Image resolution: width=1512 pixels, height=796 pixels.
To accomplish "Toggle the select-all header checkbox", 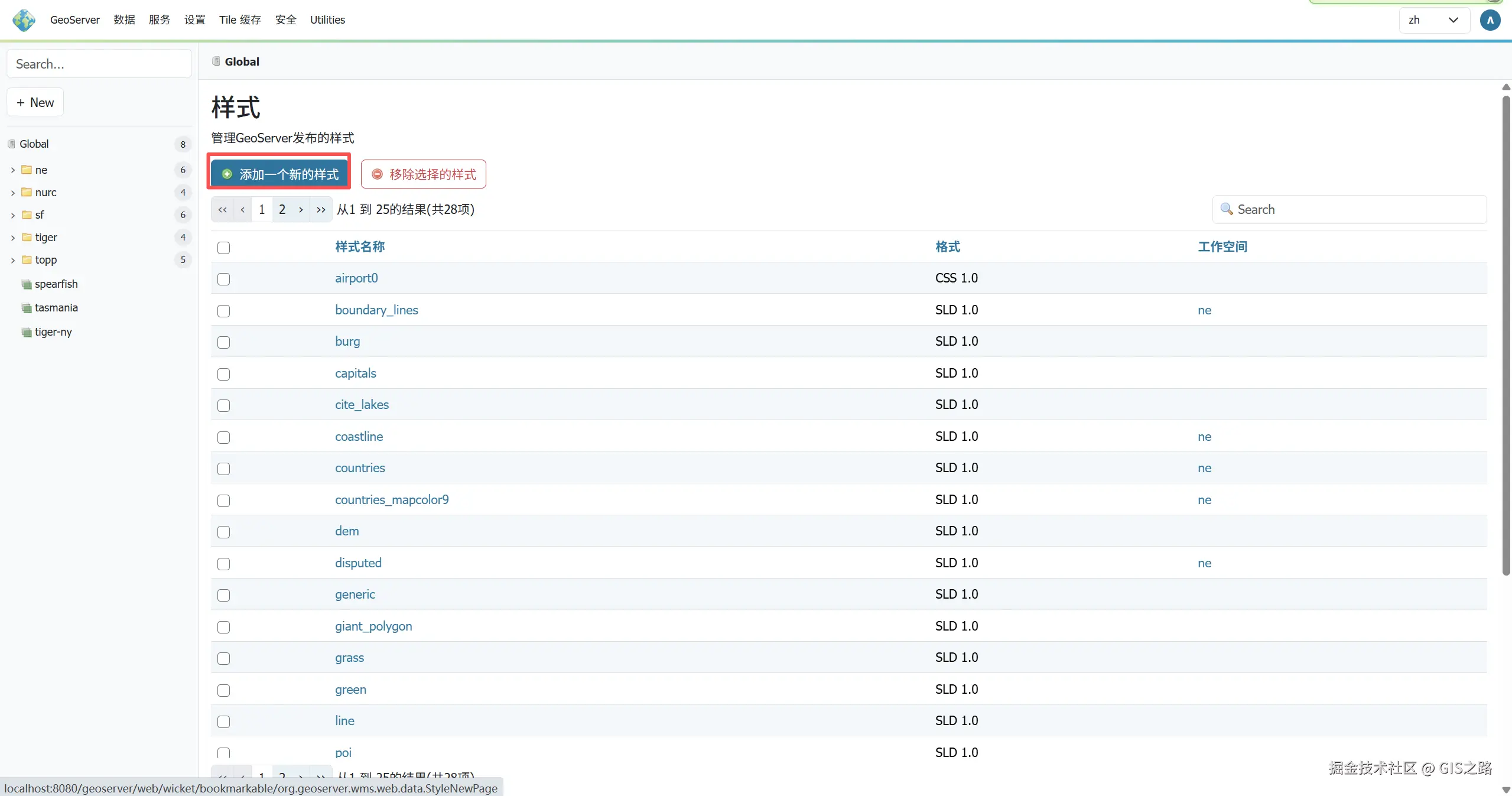I will (x=223, y=248).
